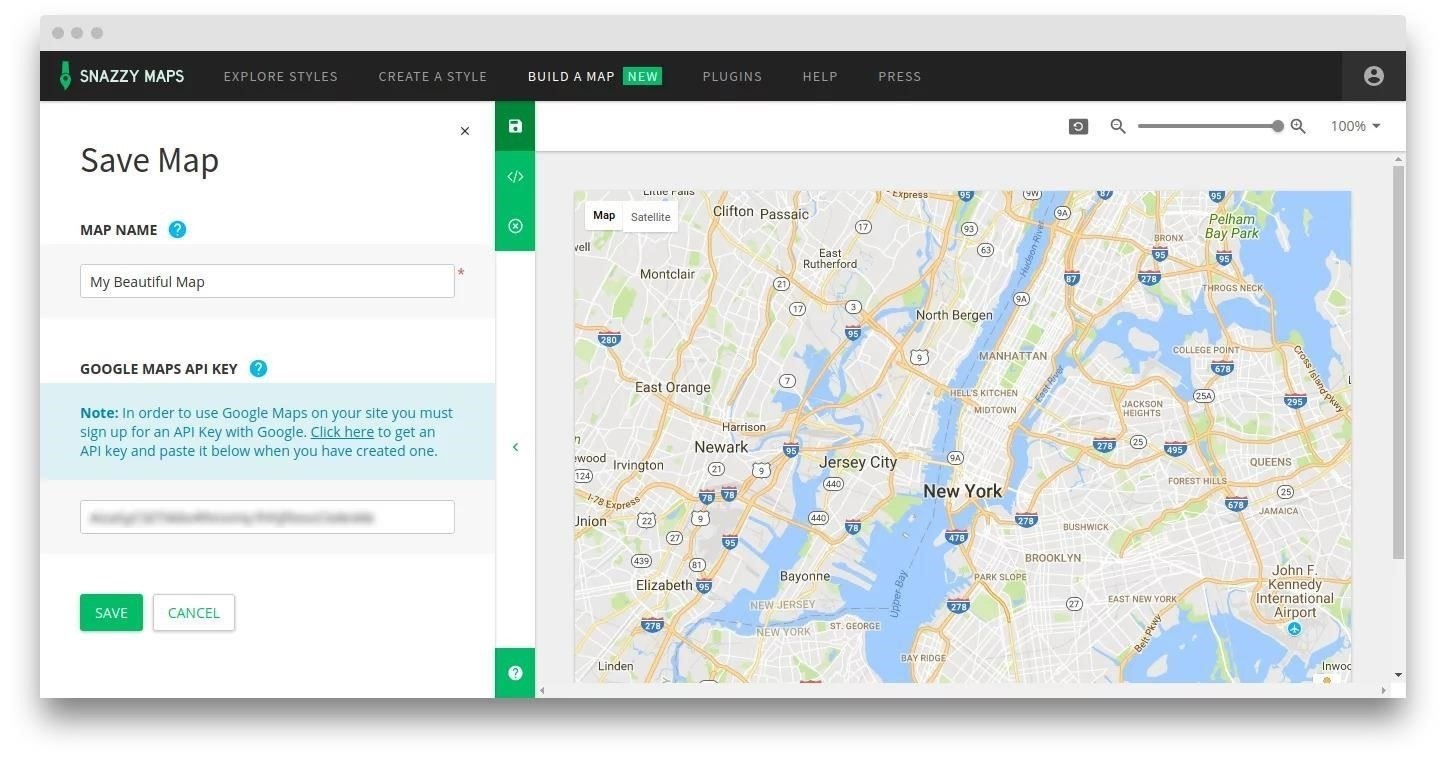Click the scroll down arrow
The width and height of the screenshot is (1446, 768).
tap(1398, 675)
